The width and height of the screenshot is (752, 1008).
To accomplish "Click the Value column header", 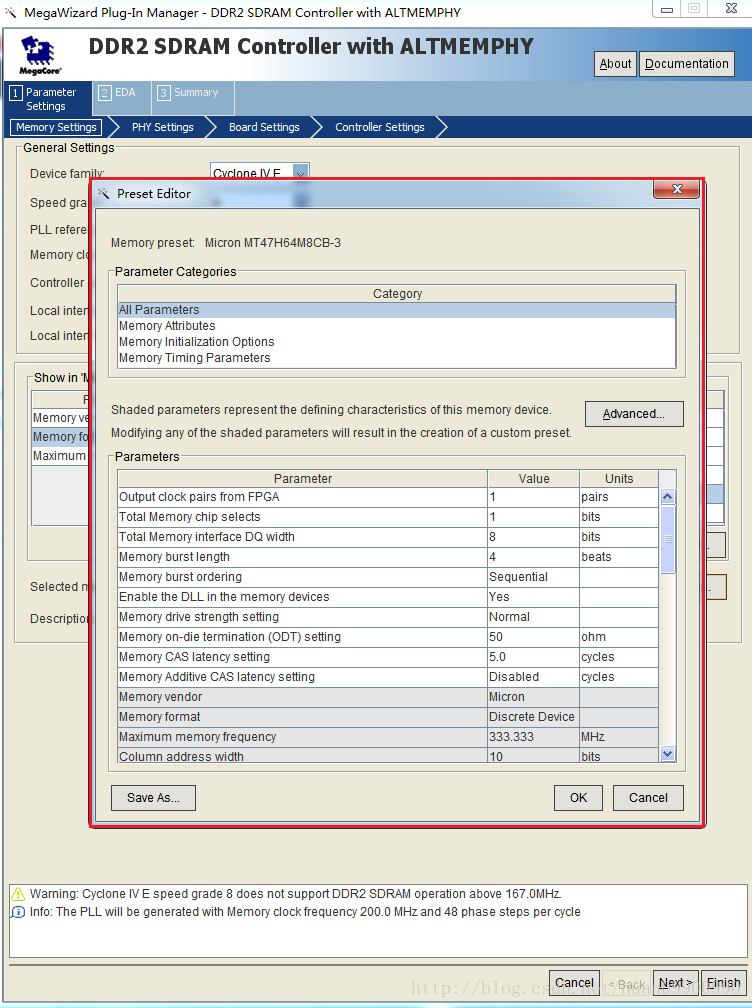I will click(x=533, y=479).
